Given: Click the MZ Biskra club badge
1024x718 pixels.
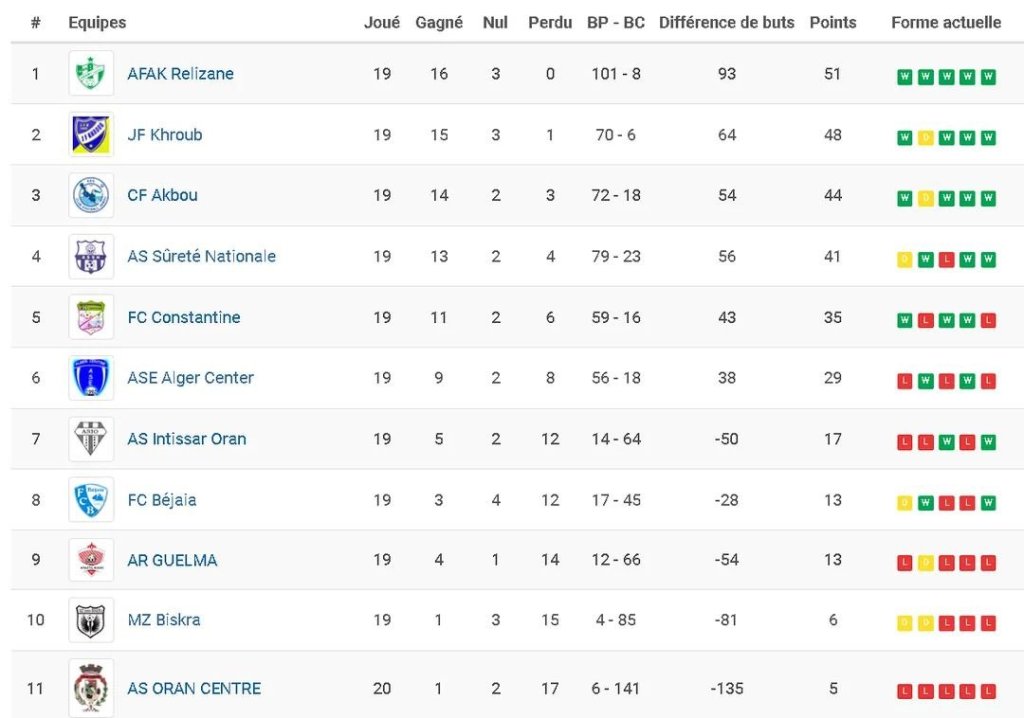Looking at the screenshot, I should tap(91, 621).
